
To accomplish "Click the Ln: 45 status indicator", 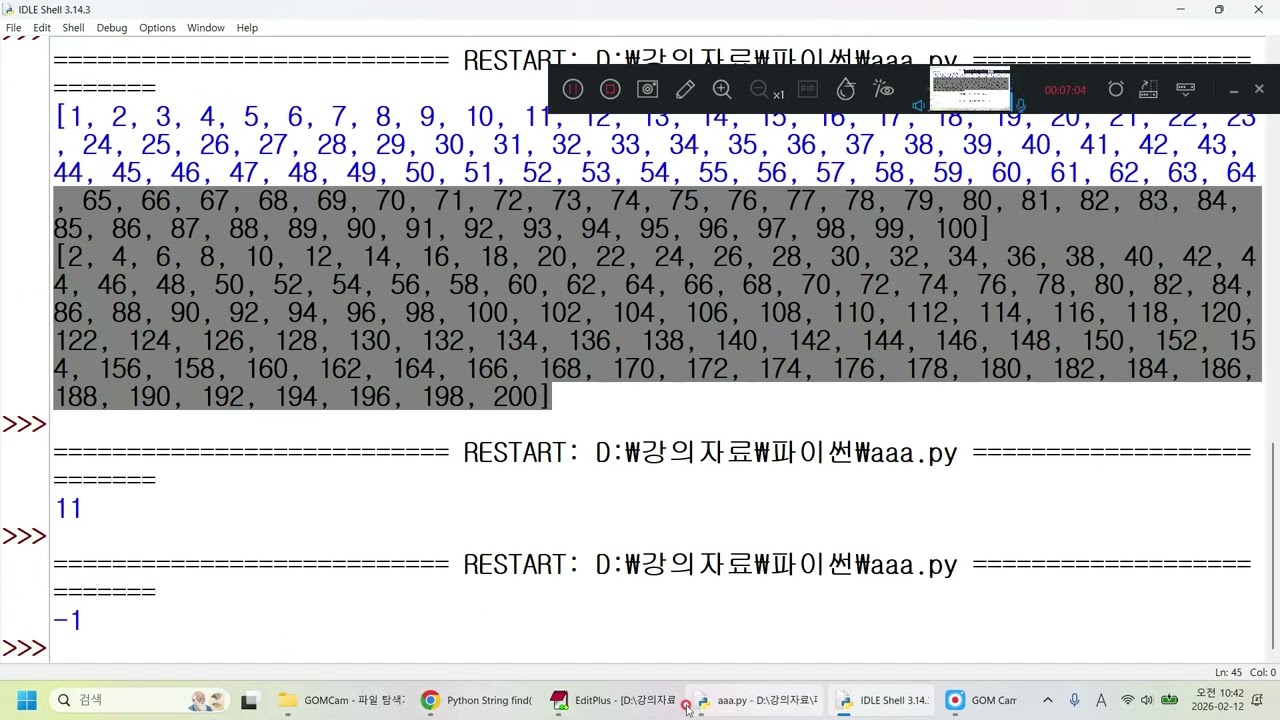I will pos(1230,673).
